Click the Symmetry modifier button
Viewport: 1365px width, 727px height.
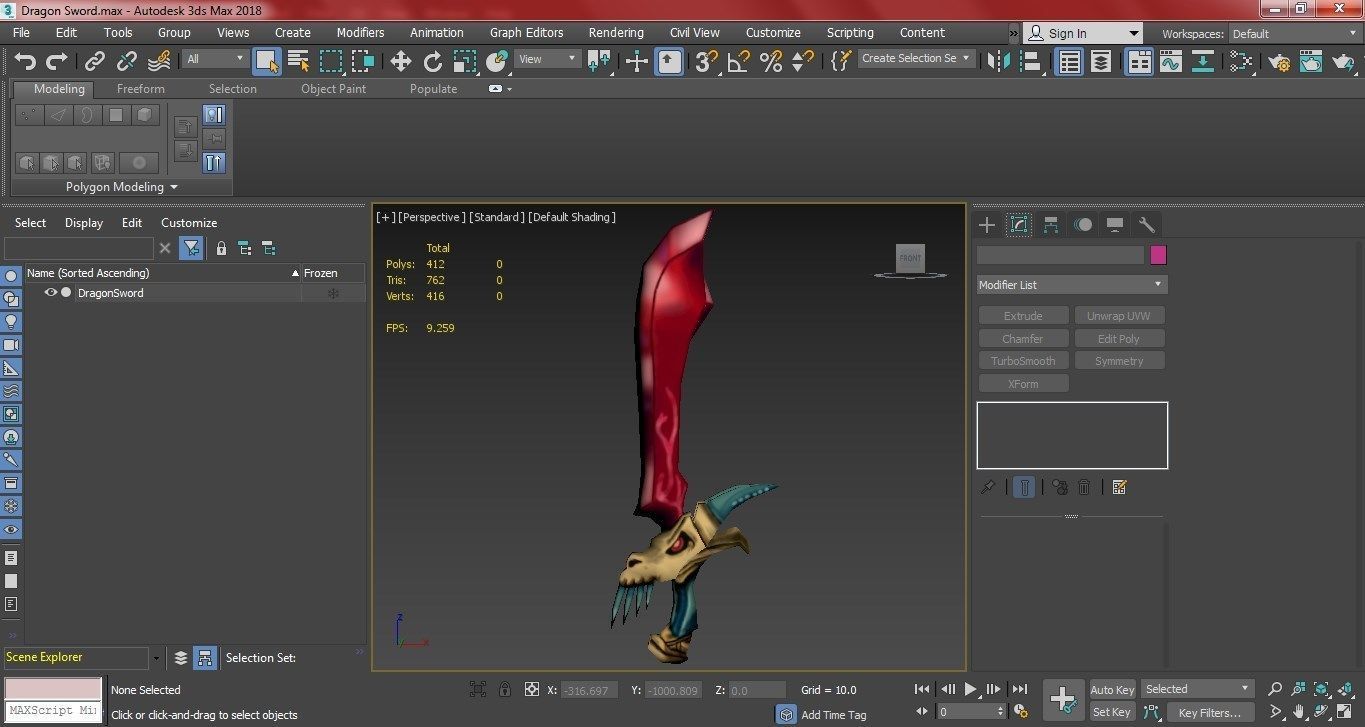coord(1119,361)
